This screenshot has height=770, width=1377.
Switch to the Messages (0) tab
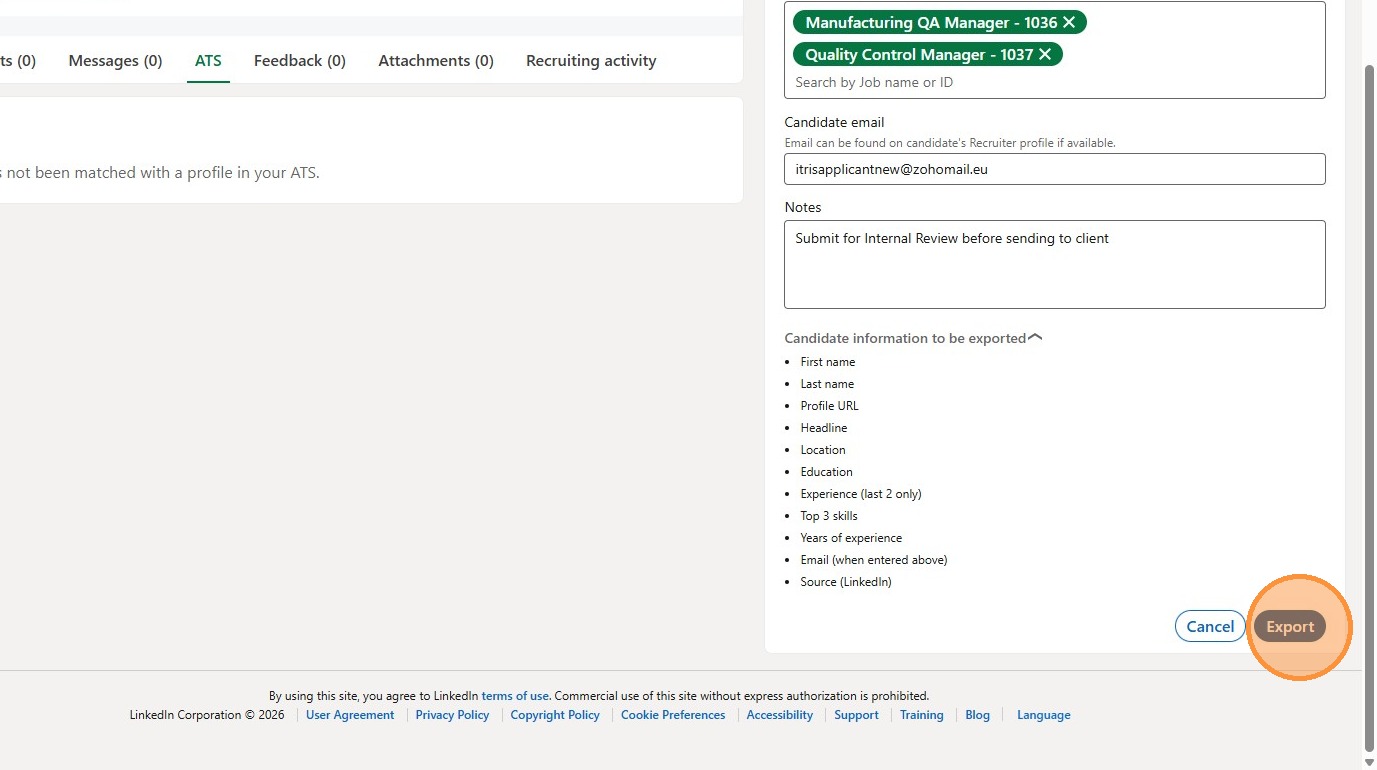[x=115, y=61]
